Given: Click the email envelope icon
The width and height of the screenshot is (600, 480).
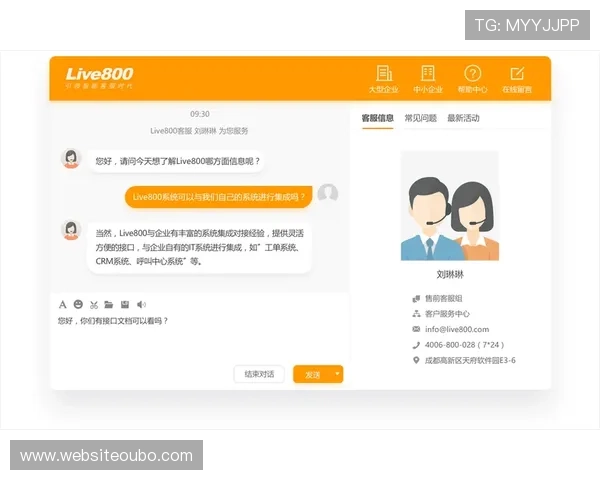Looking at the screenshot, I should 416,329.
